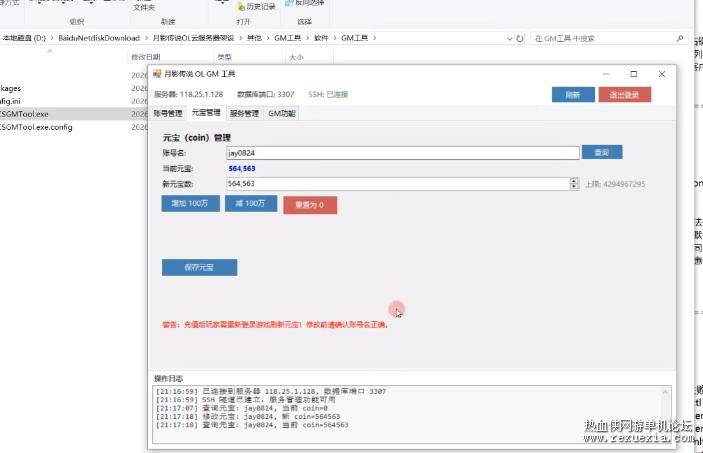Click the 上限 4294967295 limit label
This screenshot has height=453, width=703.
(x=615, y=184)
